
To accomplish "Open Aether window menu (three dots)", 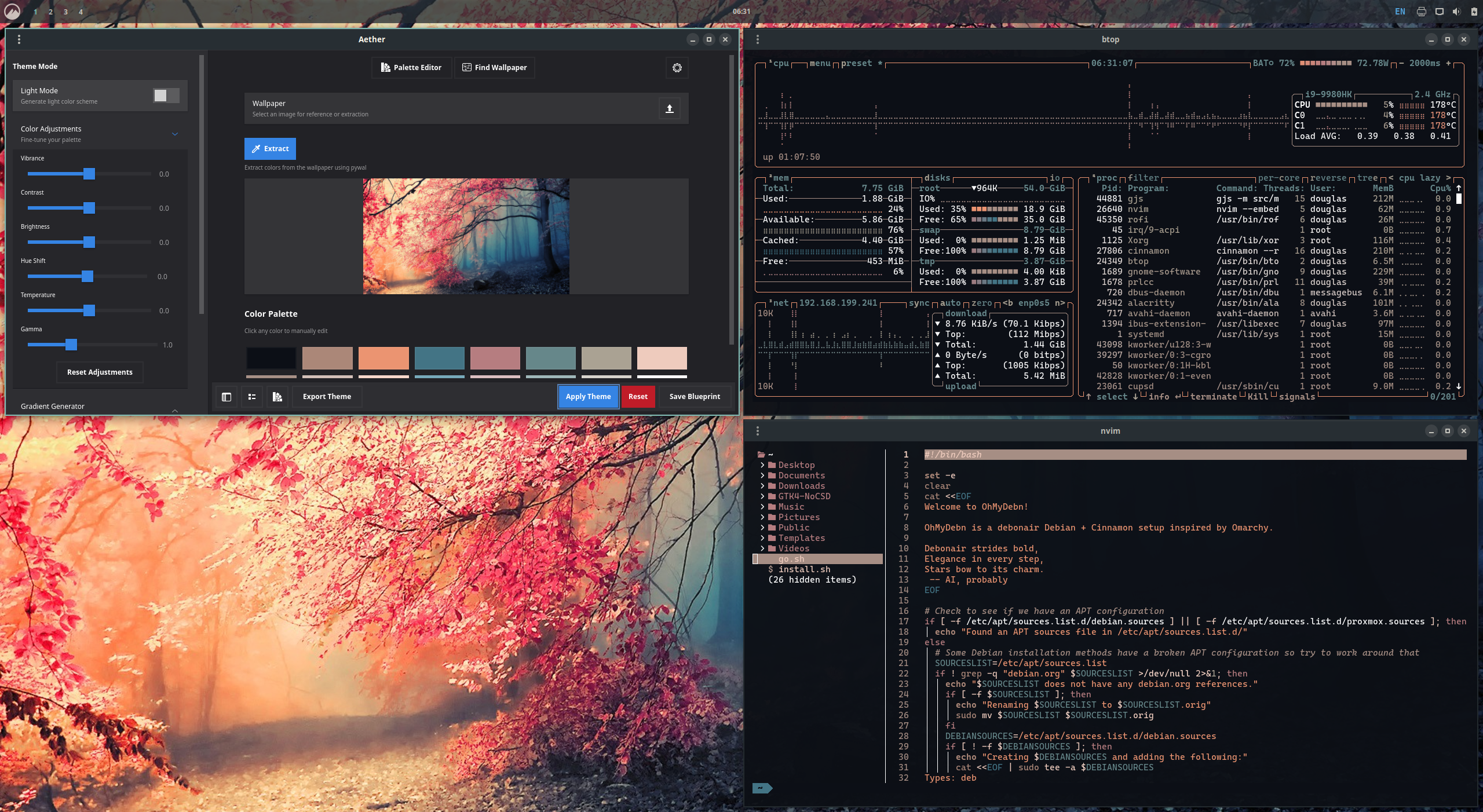I will 19,39.
